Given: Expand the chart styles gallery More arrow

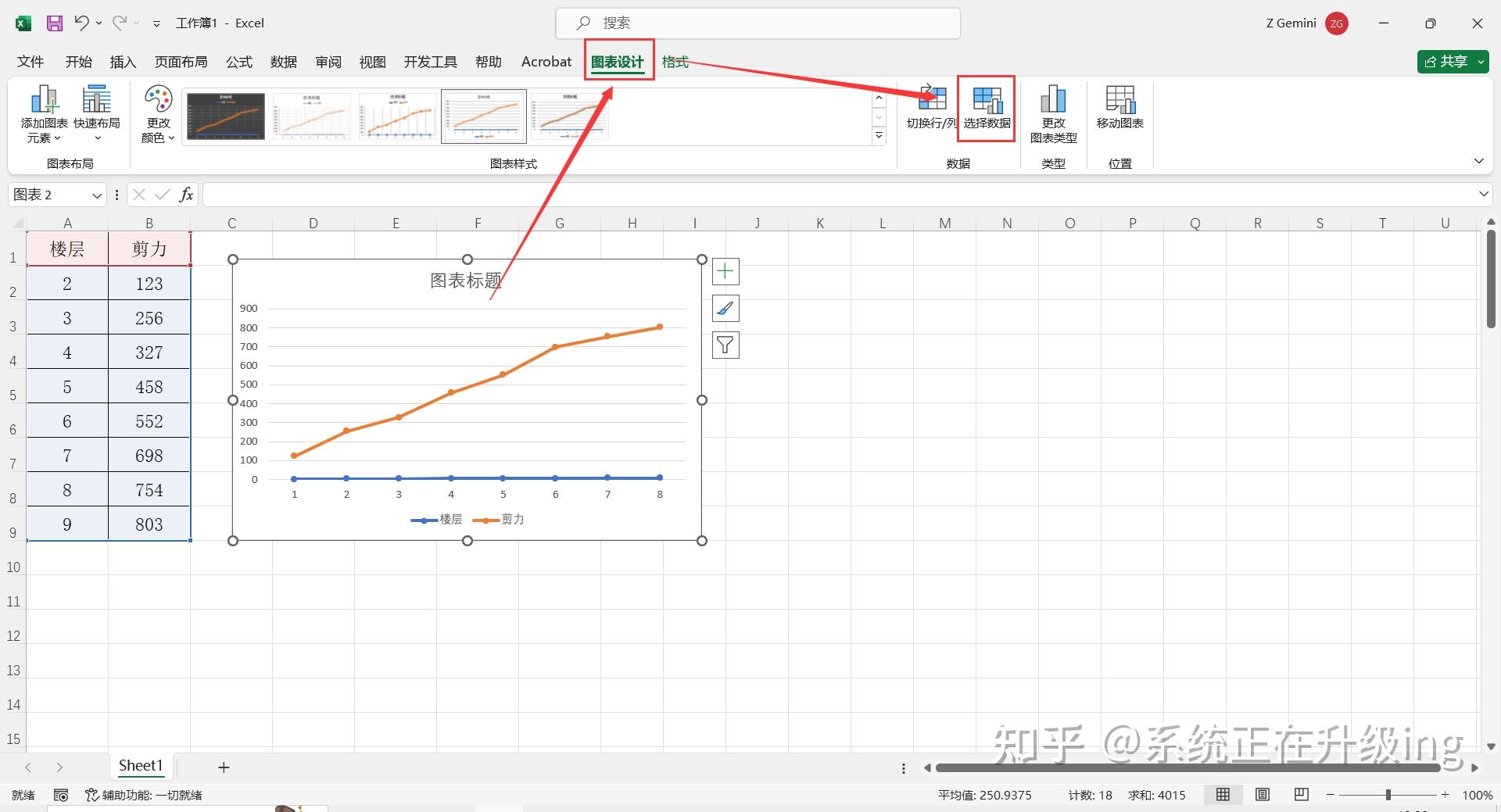Looking at the screenshot, I should coord(879,135).
